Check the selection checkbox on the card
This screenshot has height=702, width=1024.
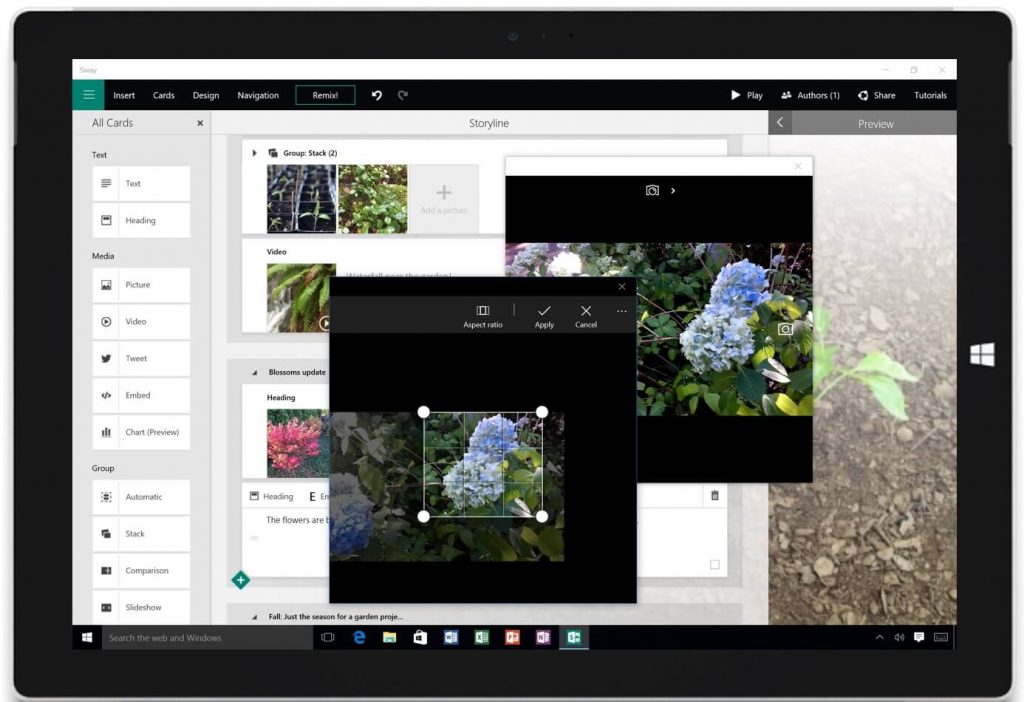(714, 564)
